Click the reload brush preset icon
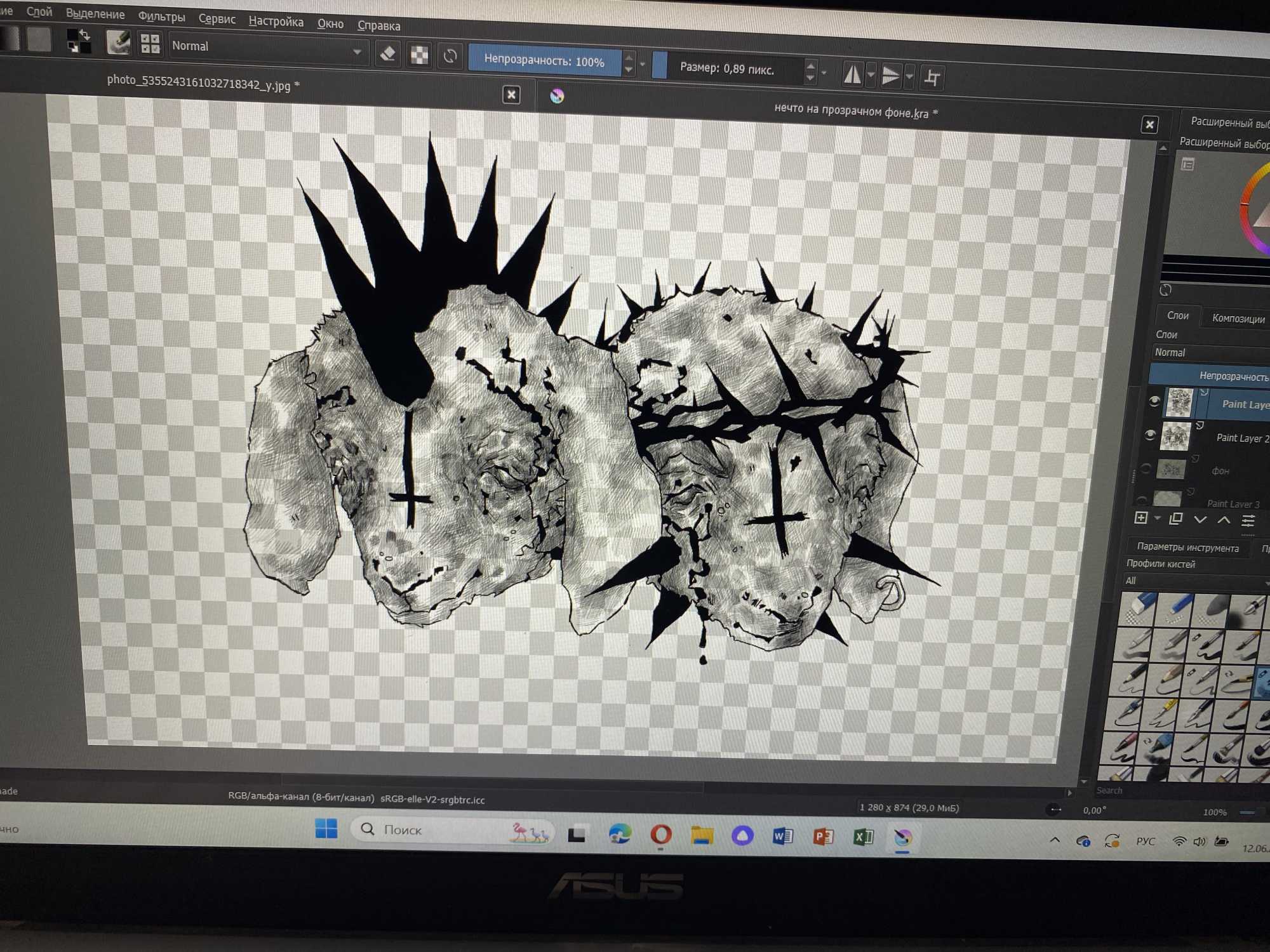 (x=450, y=56)
